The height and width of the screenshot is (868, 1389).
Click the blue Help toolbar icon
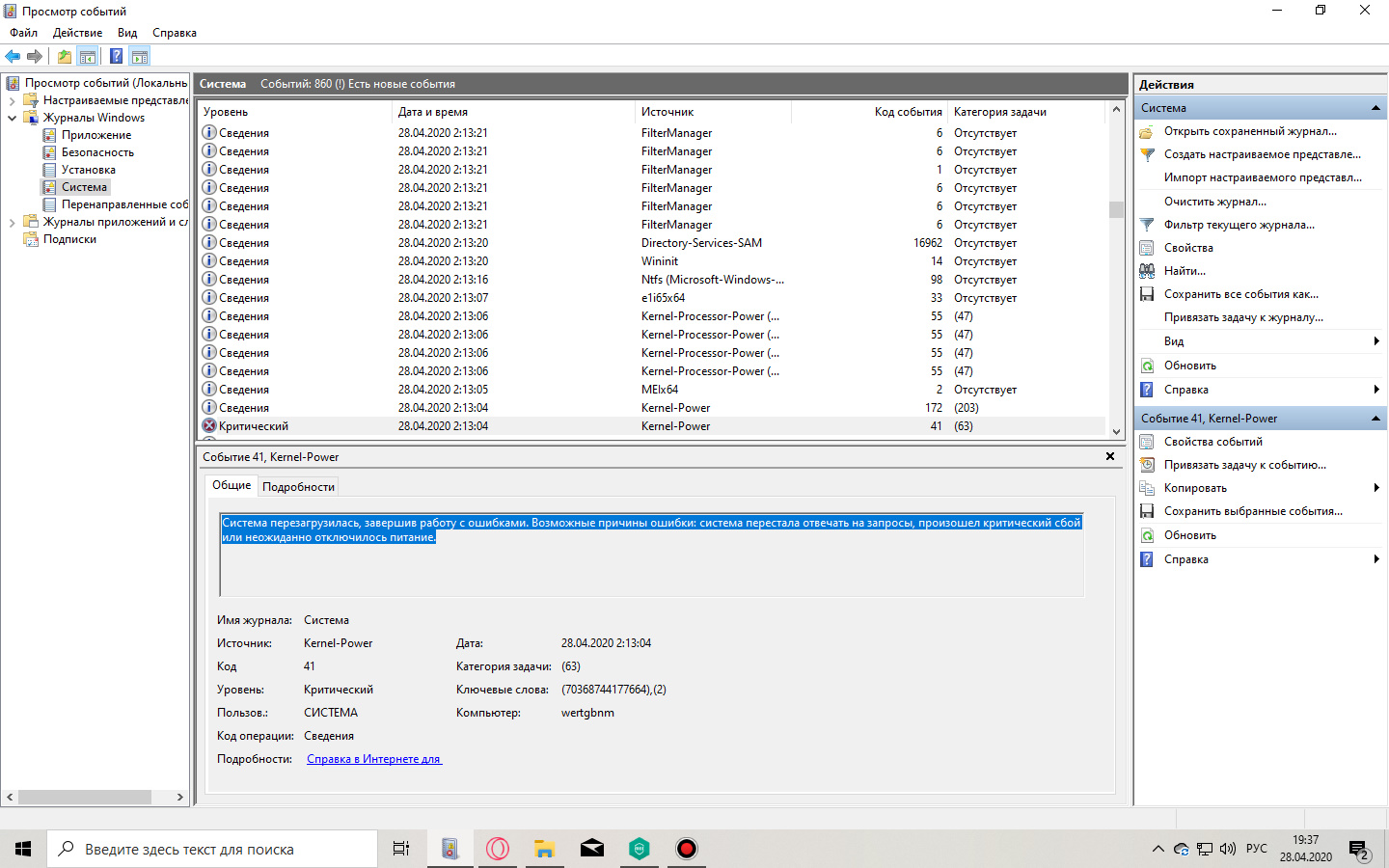click(116, 56)
